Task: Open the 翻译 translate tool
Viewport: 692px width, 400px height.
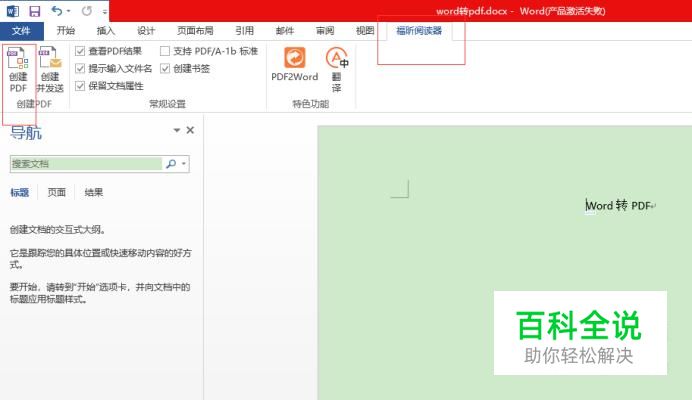Action: tap(337, 69)
